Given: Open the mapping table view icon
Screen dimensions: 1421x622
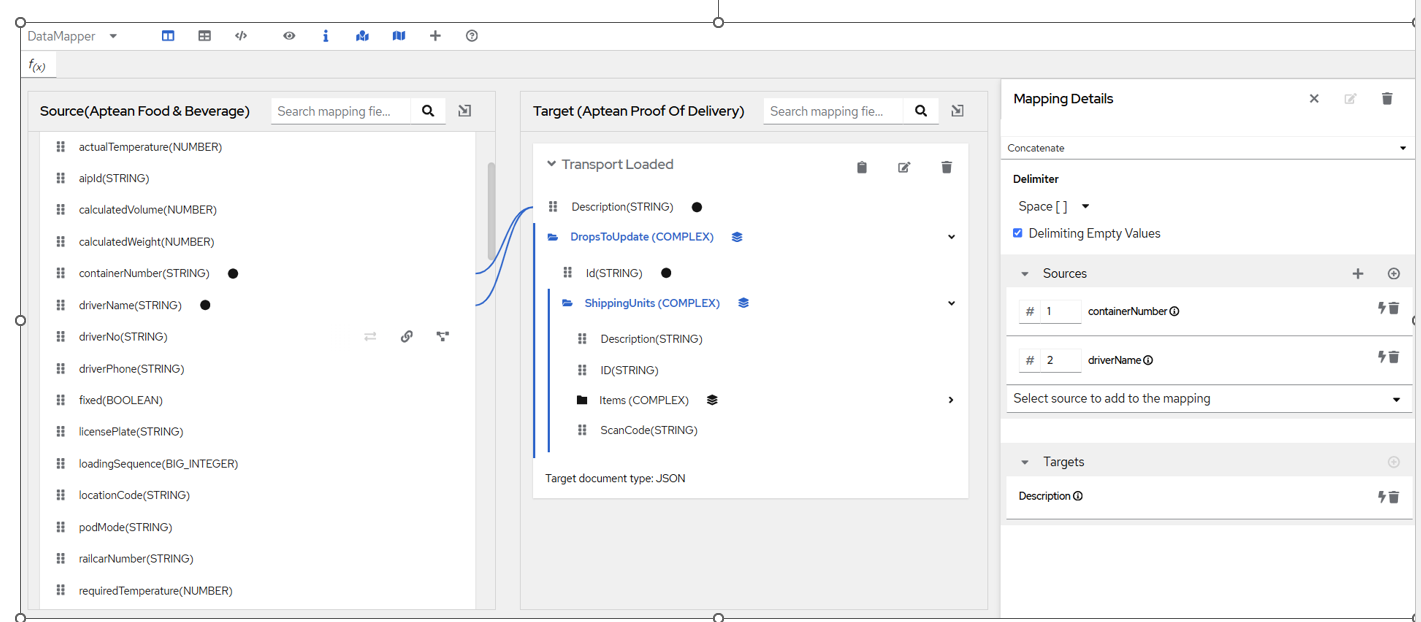Looking at the screenshot, I should coord(205,36).
